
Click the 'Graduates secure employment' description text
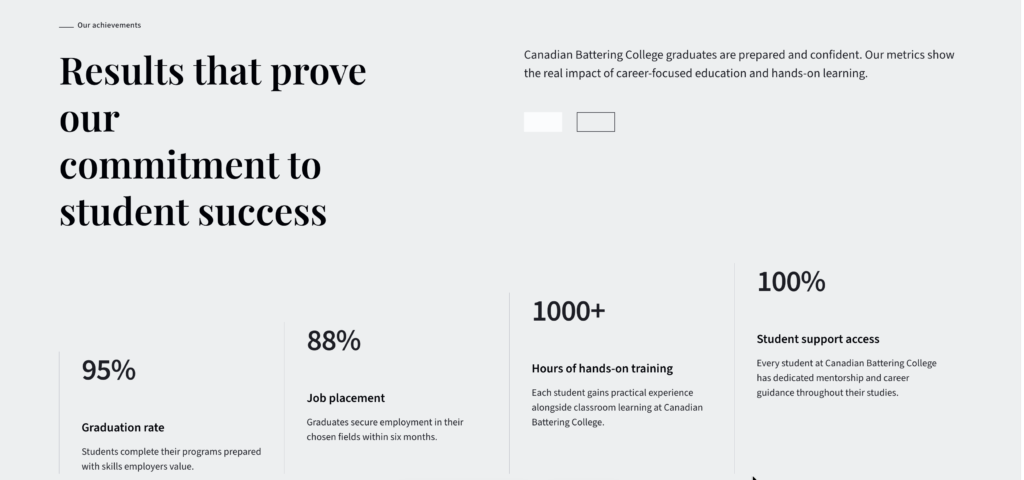(x=385, y=429)
